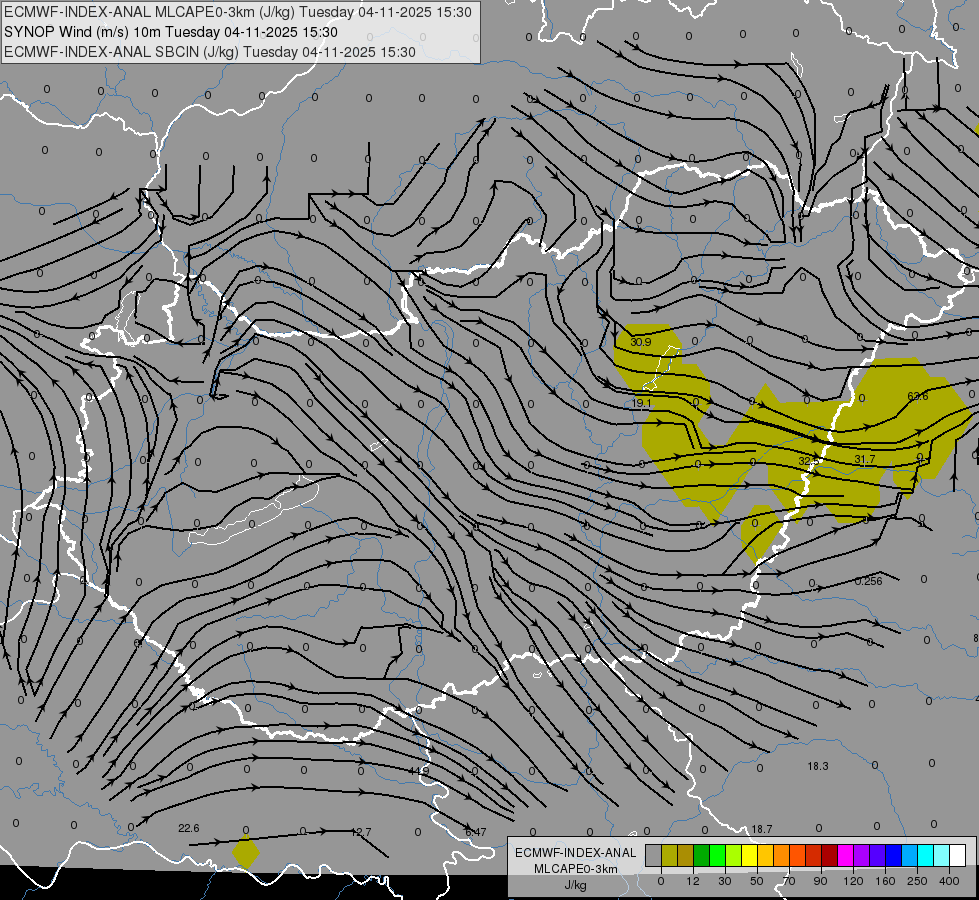
Task: Click the '120' tick label on the legend
Action: click(853, 881)
